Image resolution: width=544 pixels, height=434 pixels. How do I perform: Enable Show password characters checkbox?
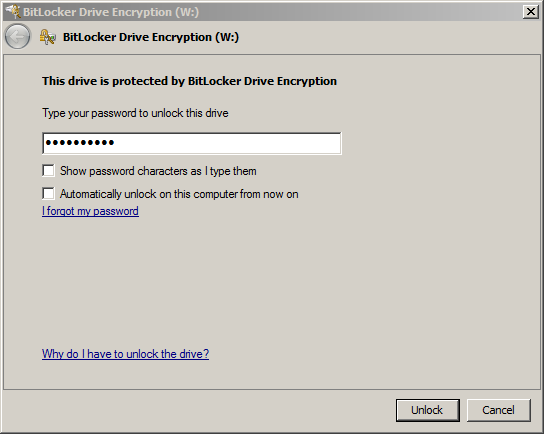point(48,171)
